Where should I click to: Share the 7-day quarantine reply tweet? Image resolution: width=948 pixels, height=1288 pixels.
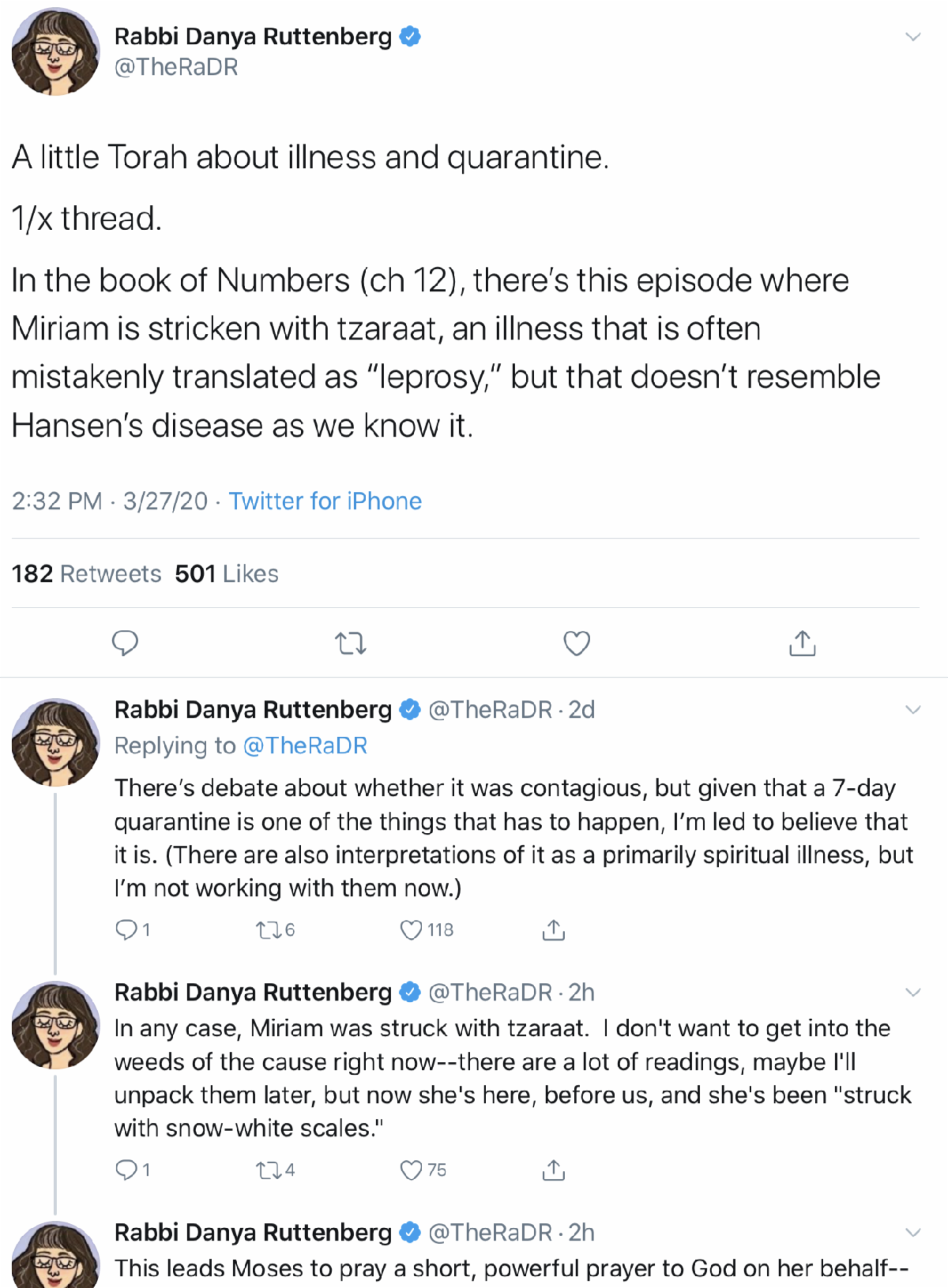(x=553, y=930)
